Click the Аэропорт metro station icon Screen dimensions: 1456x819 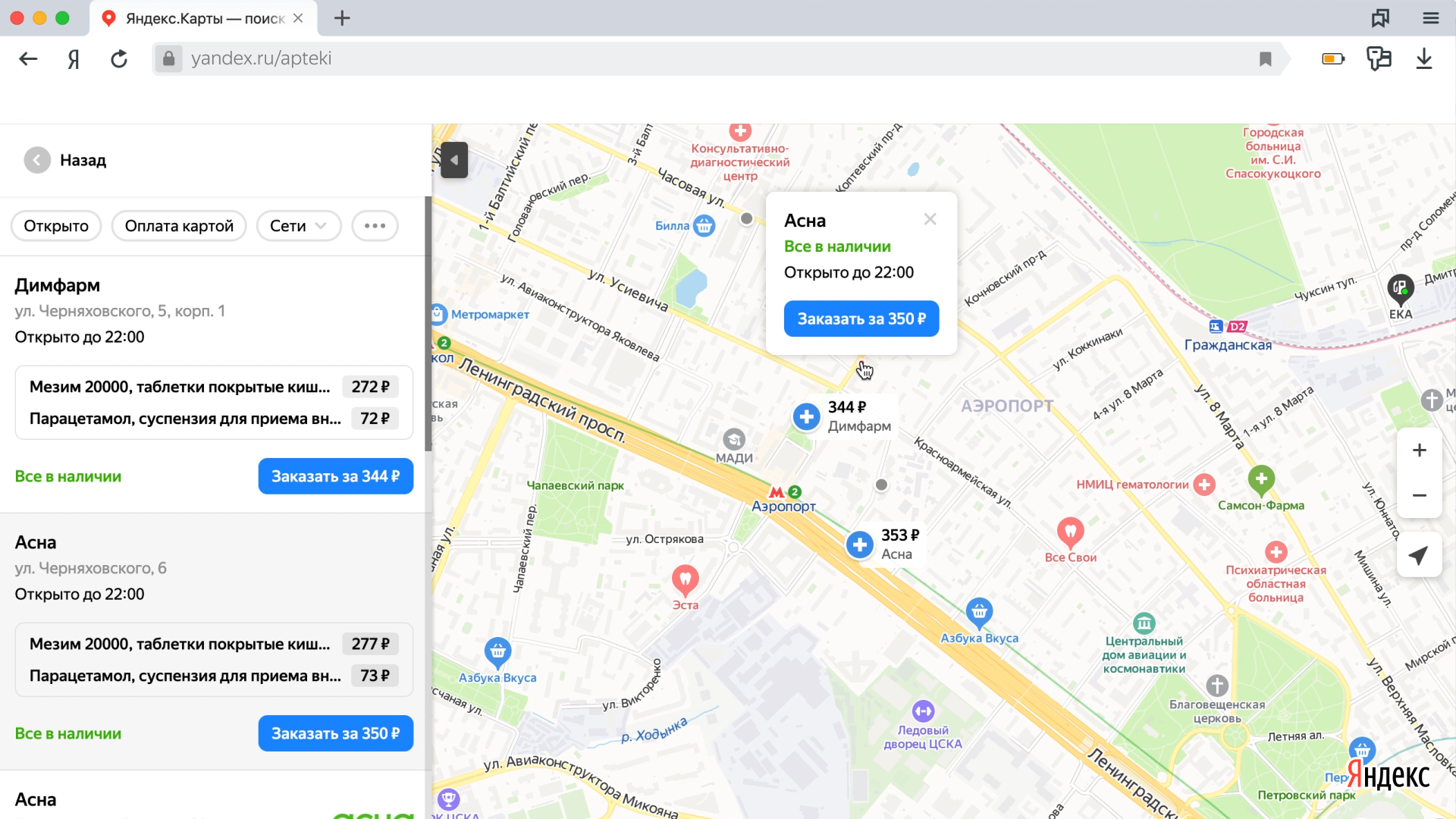777,492
